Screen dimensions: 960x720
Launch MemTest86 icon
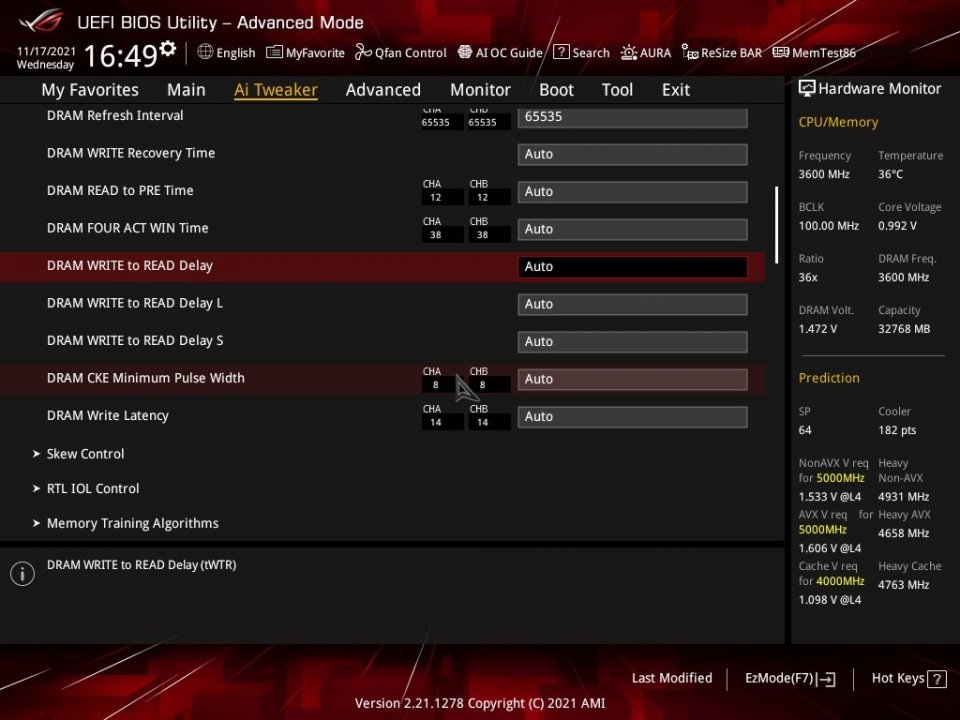(x=781, y=52)
